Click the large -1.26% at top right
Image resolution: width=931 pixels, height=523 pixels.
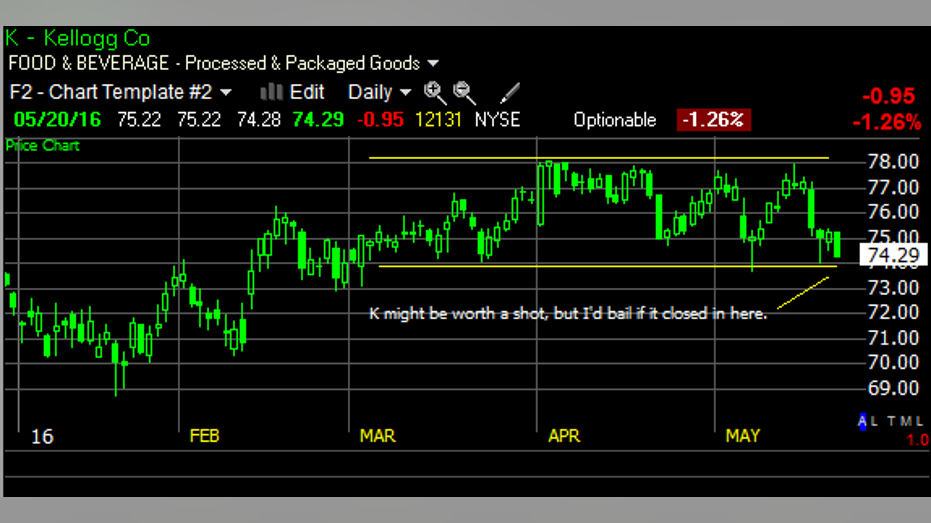click(887, 122)
